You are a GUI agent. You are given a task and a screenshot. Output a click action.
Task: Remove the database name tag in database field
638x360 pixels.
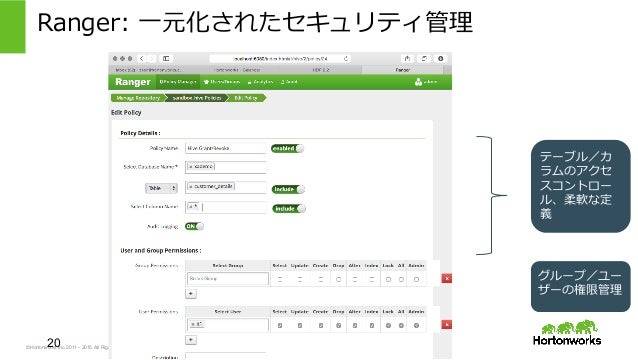(191, 167)
